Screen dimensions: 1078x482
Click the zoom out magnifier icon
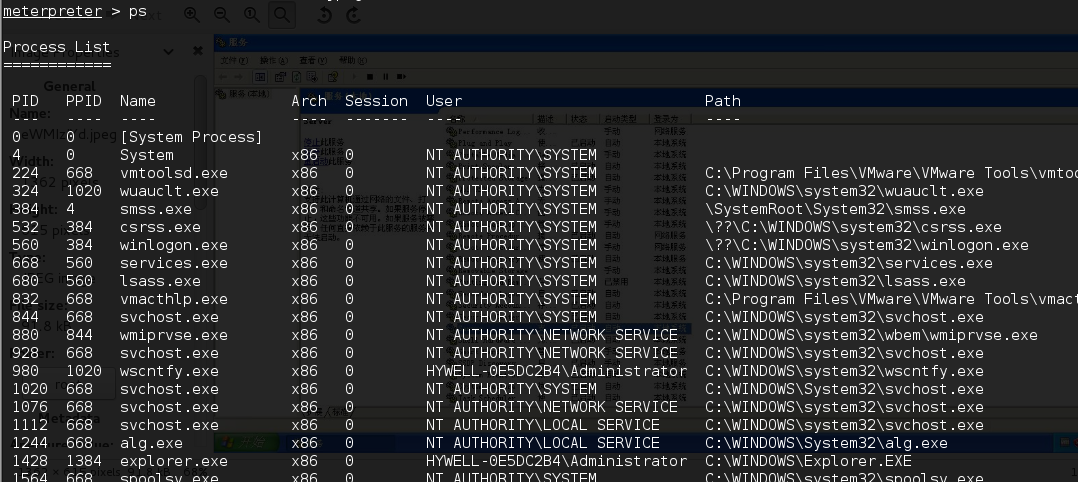tap(222, 14)
